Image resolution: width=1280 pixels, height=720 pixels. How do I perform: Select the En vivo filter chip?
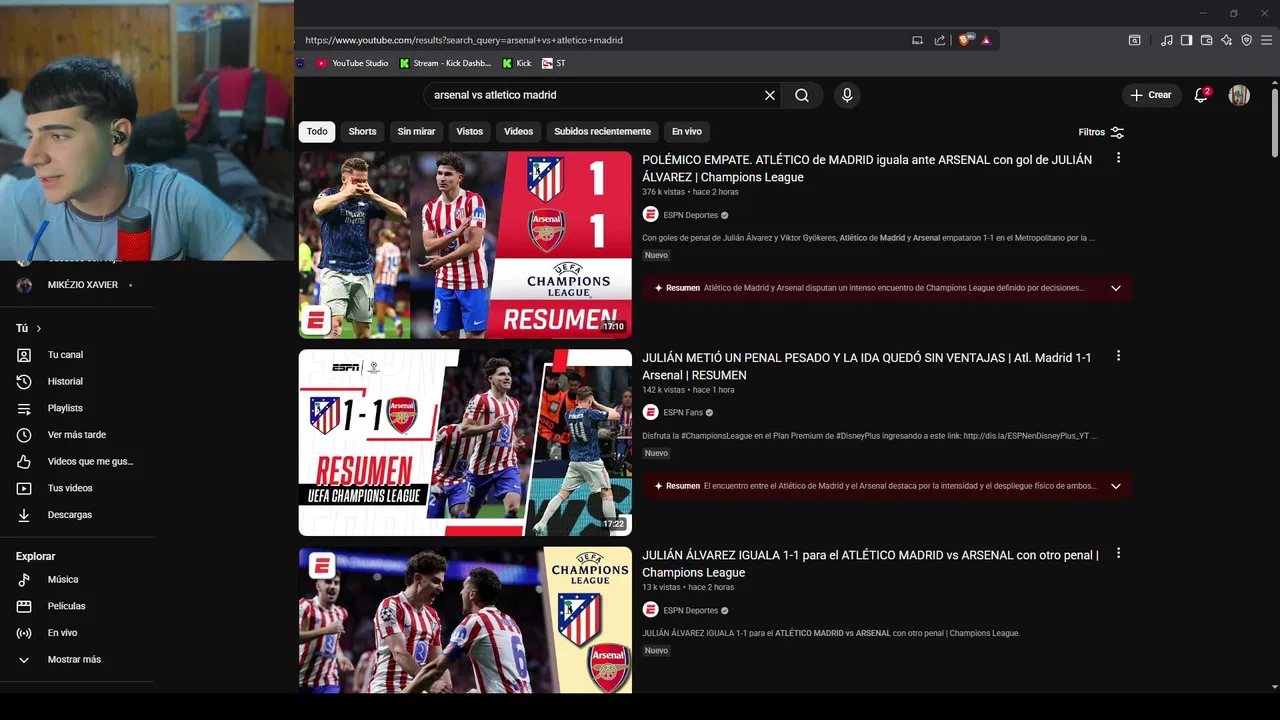point(686,131)
